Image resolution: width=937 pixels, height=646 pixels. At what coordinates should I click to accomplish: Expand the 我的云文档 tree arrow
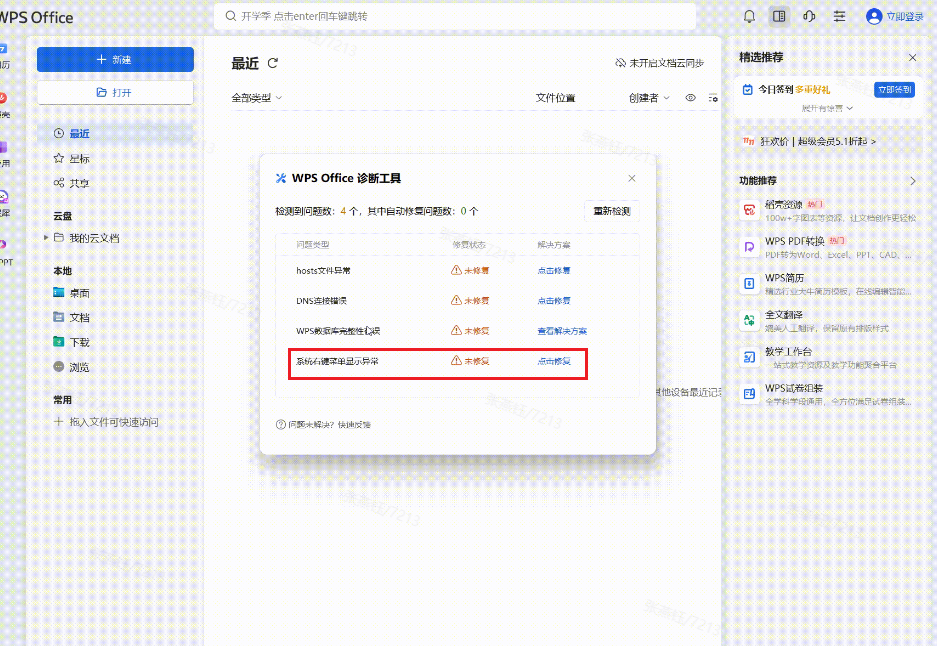tap(46, 238)
